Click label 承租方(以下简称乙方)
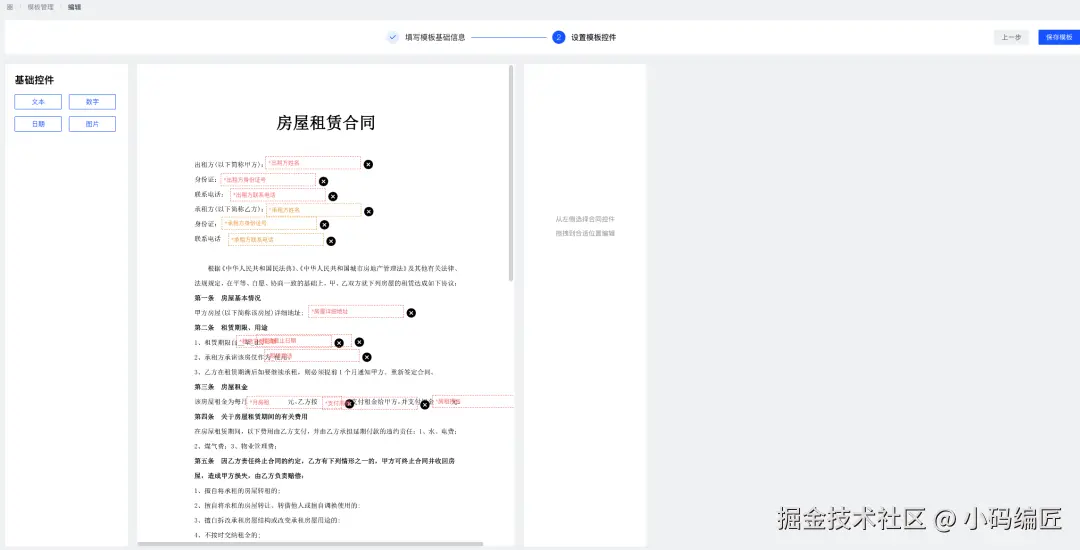 (x=229, y=209)
